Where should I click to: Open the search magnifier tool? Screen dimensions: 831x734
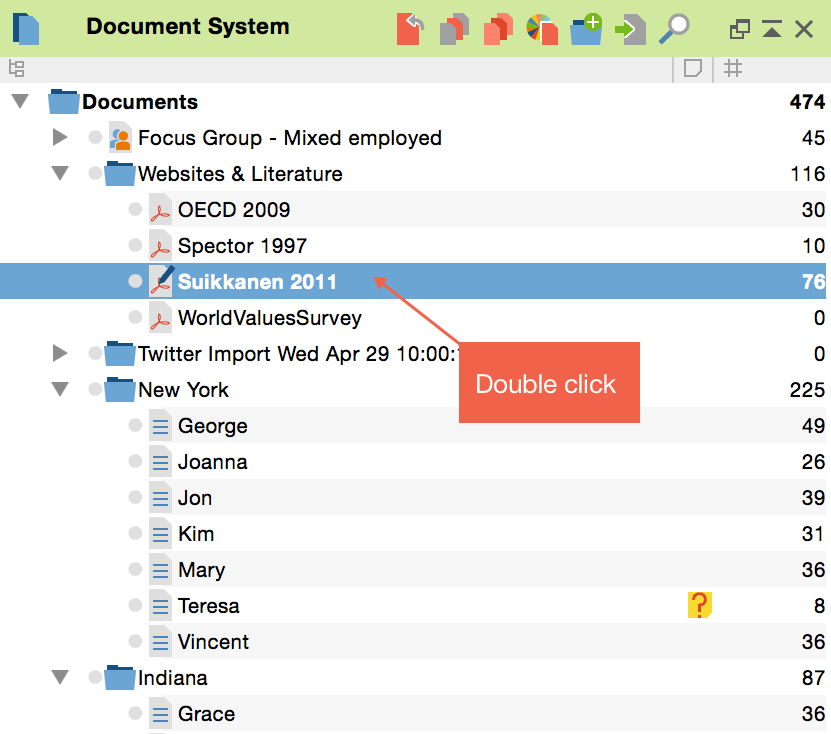click(674, 28)
